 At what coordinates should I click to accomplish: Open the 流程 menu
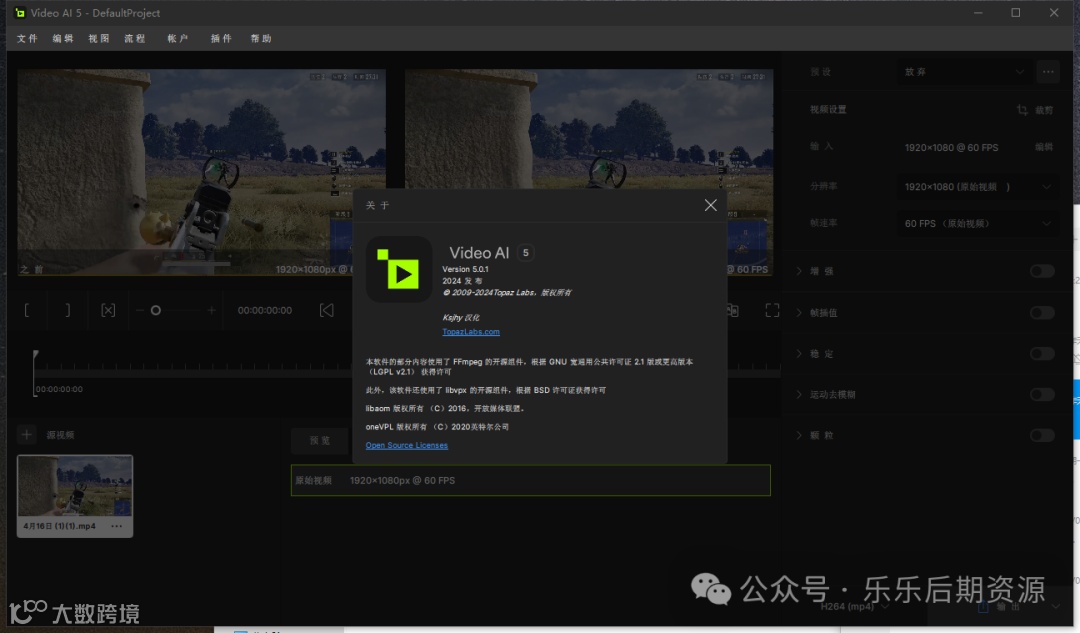(x=134, y=39)
